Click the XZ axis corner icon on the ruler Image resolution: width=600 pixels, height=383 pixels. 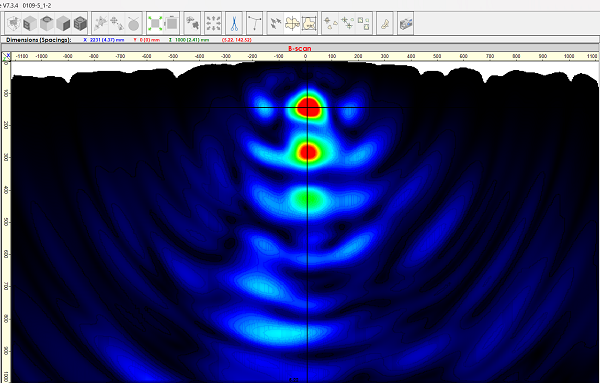click(7, 57)
